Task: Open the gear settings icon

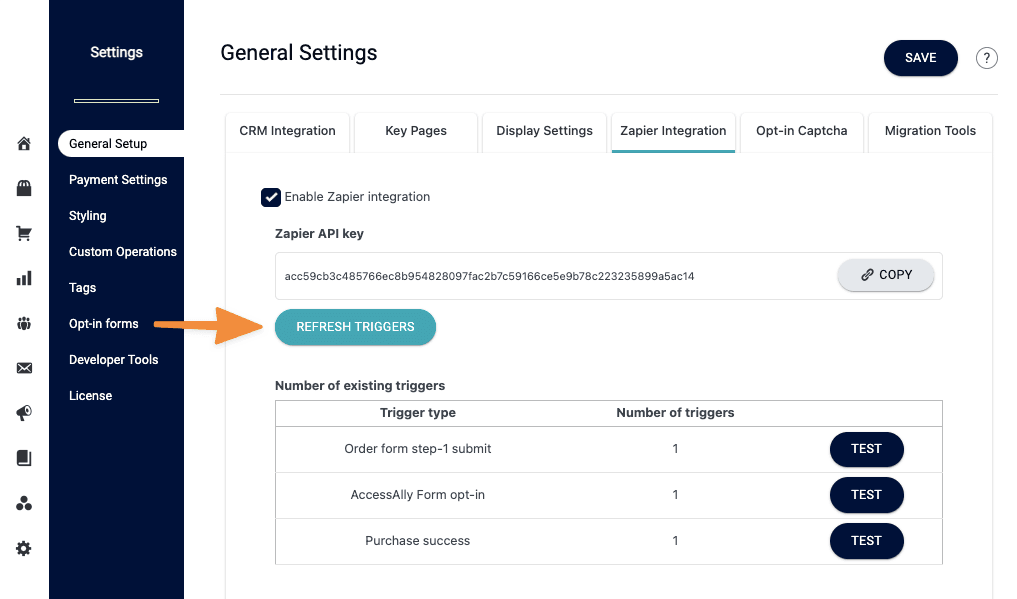Action: click(24, 548)
